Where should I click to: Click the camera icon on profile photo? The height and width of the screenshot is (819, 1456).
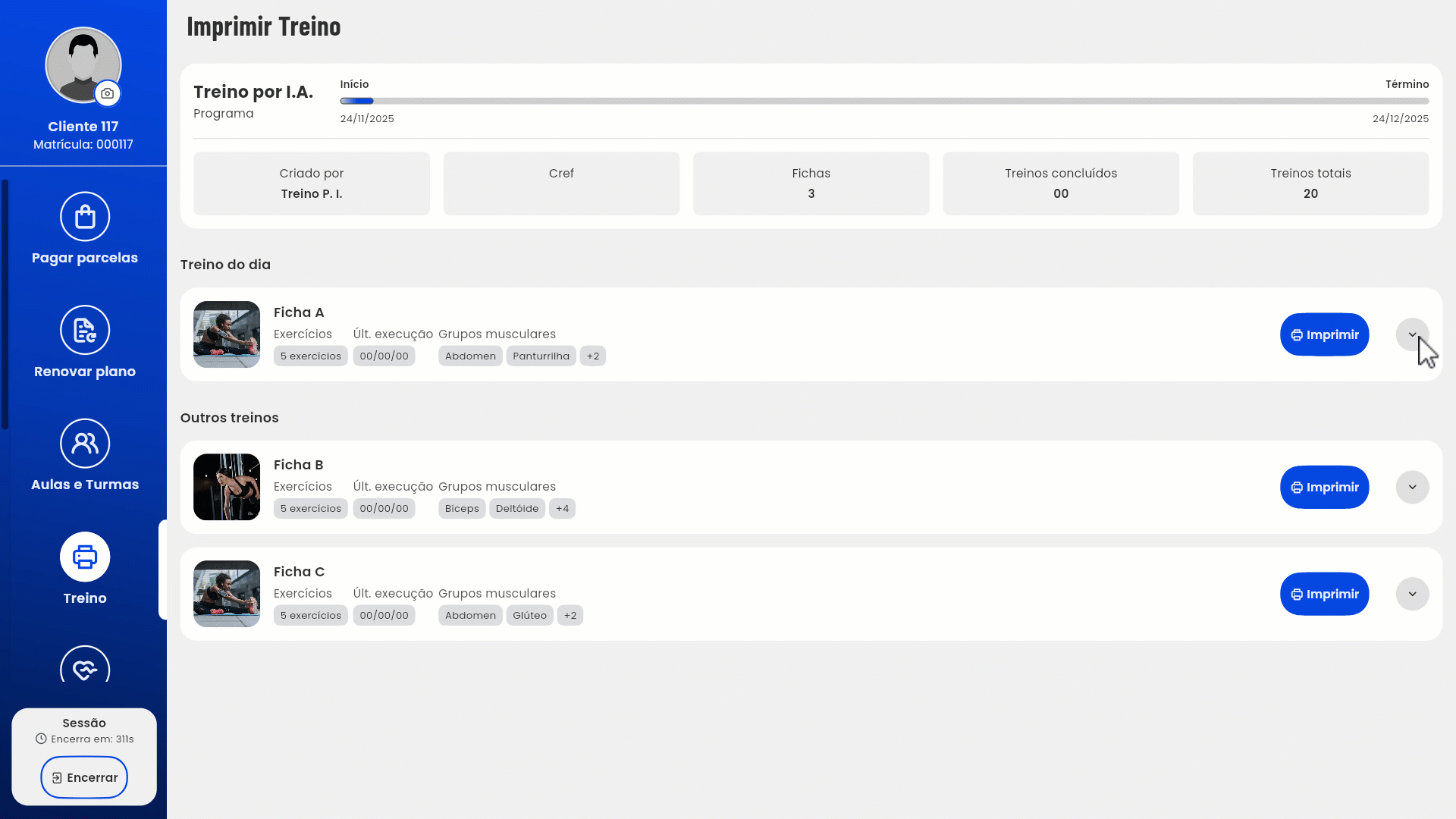click(108, 93)
